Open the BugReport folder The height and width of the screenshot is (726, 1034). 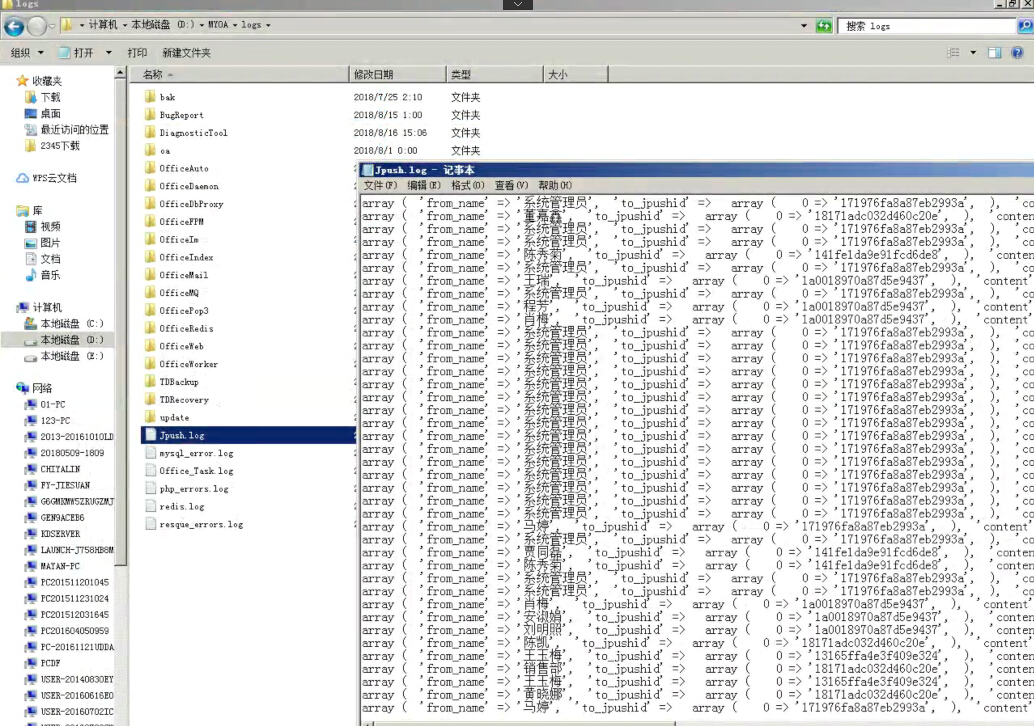181,115
